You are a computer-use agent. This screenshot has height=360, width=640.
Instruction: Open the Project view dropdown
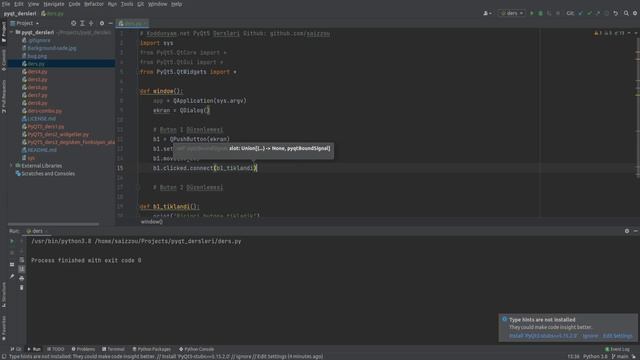(x=25, y=23)
